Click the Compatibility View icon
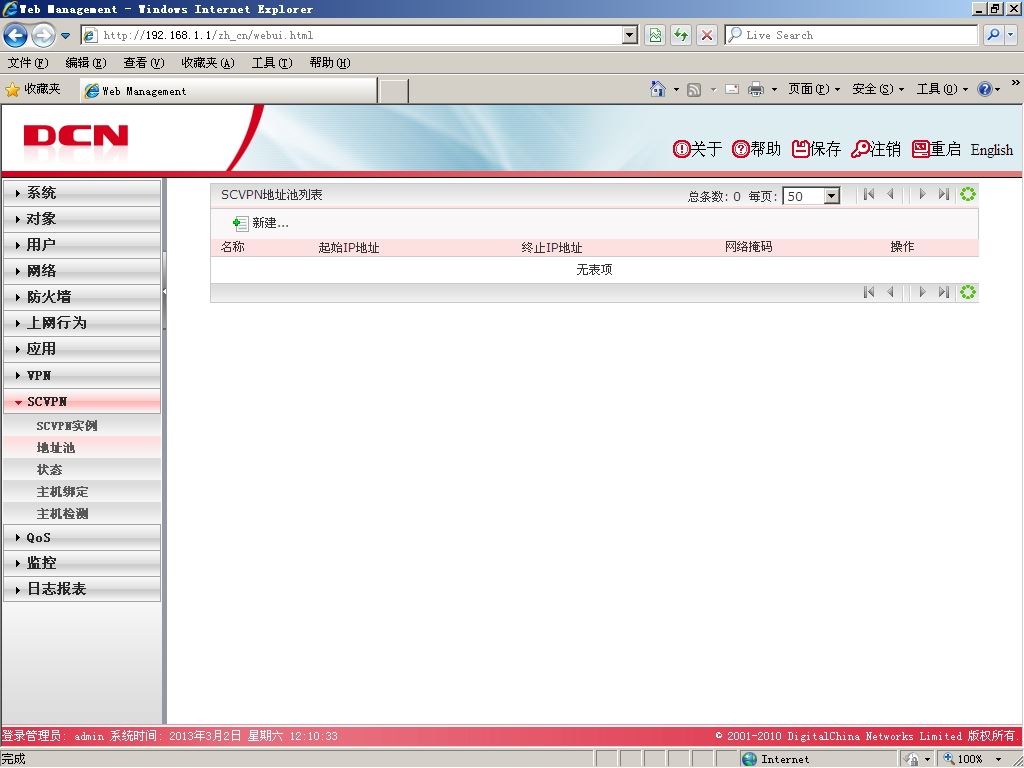 [654, 35]
